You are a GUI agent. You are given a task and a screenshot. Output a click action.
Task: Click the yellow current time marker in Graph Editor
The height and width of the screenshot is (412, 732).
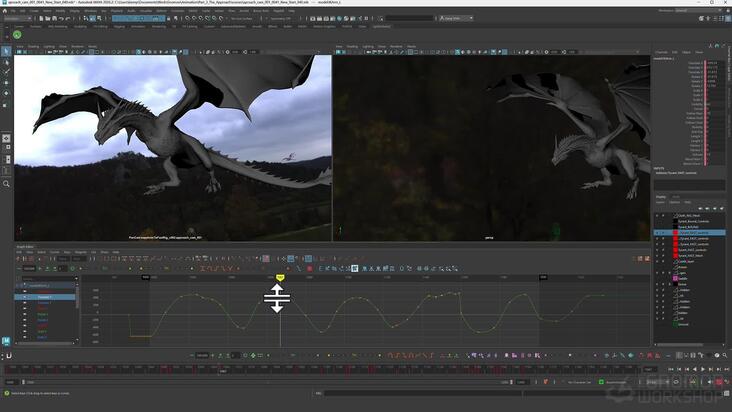(280, 278)
